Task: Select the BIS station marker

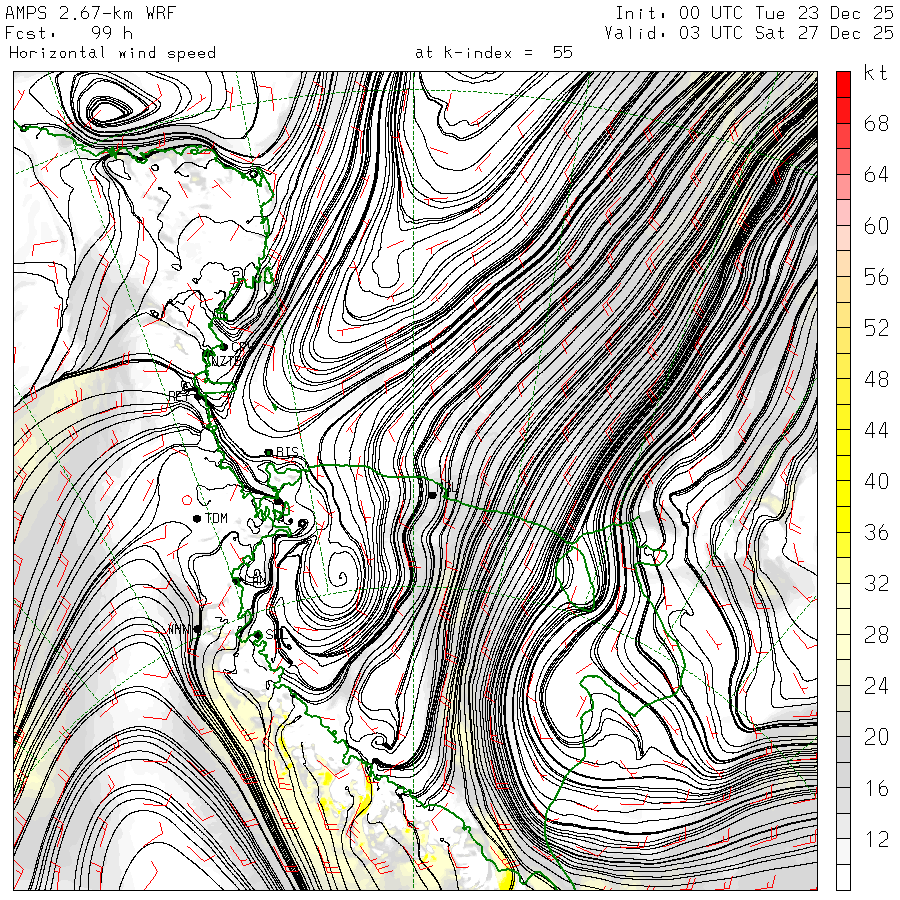Action: 269,452
